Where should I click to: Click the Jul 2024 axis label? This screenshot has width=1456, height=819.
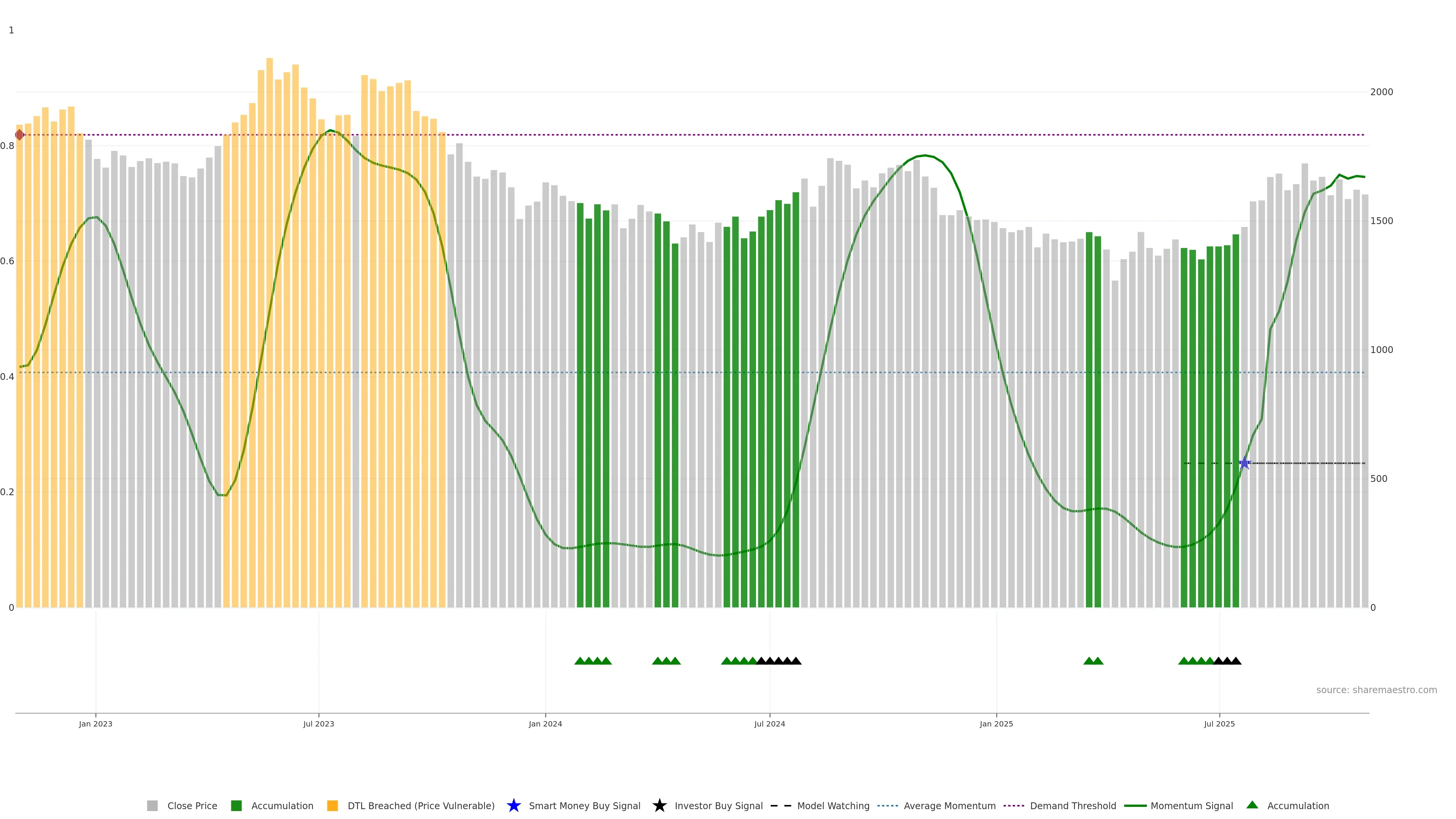(x=769, y=724)
